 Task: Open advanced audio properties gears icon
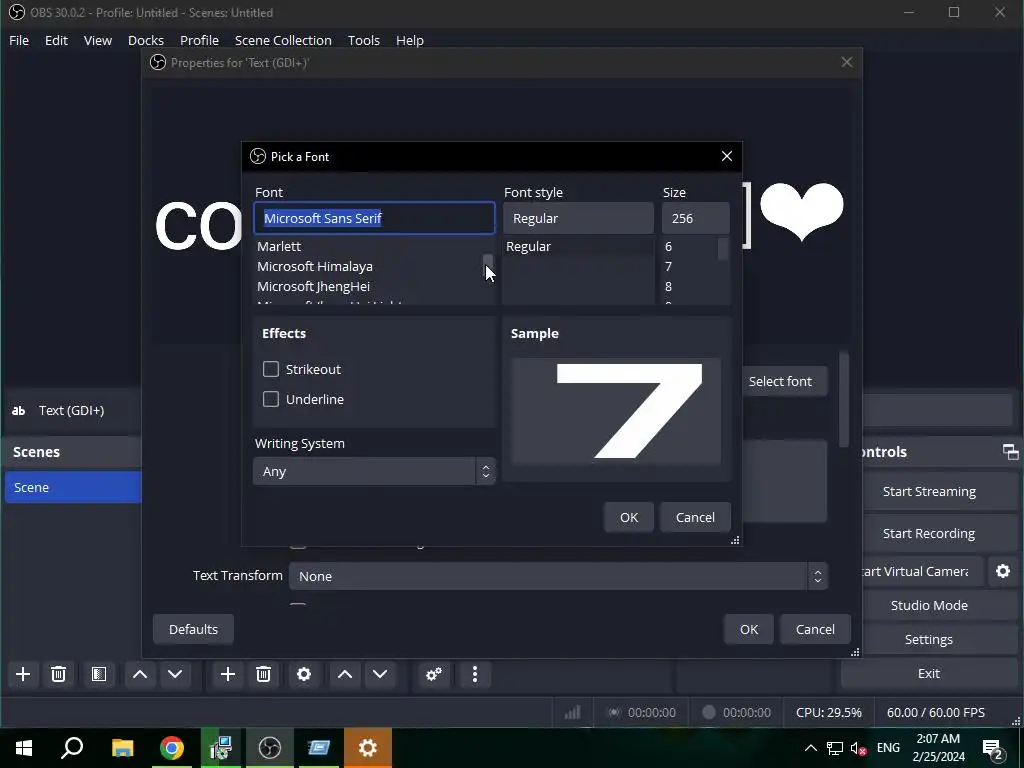434,674
